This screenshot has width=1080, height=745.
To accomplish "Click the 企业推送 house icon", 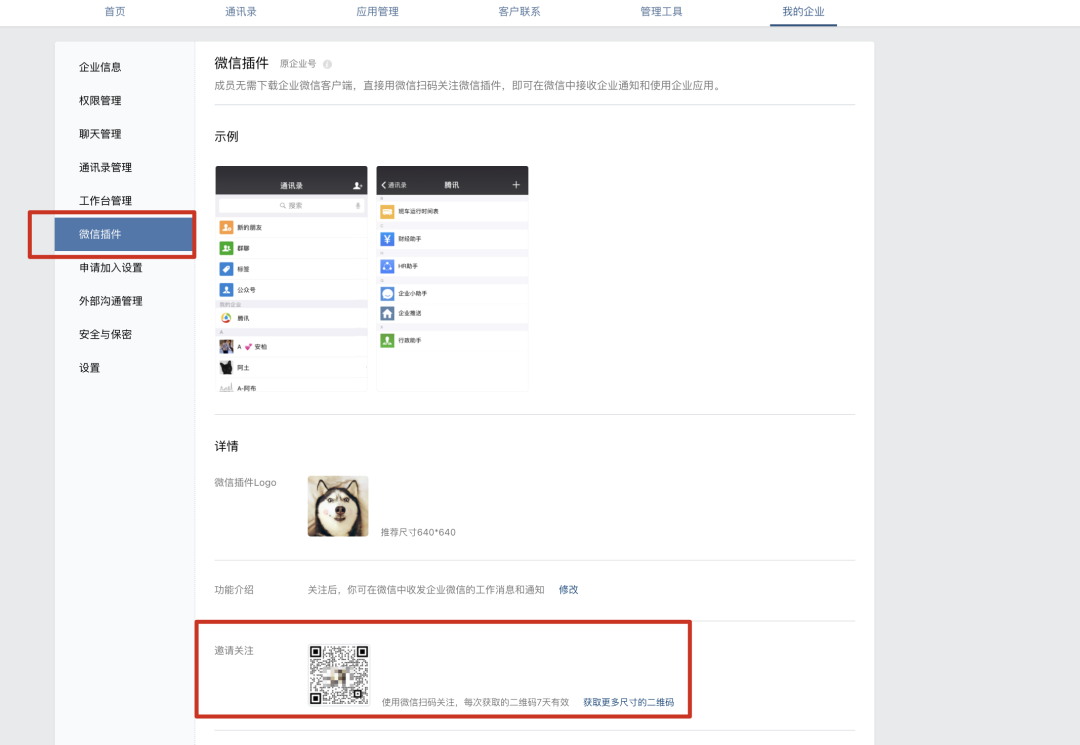I will point(387,313).
